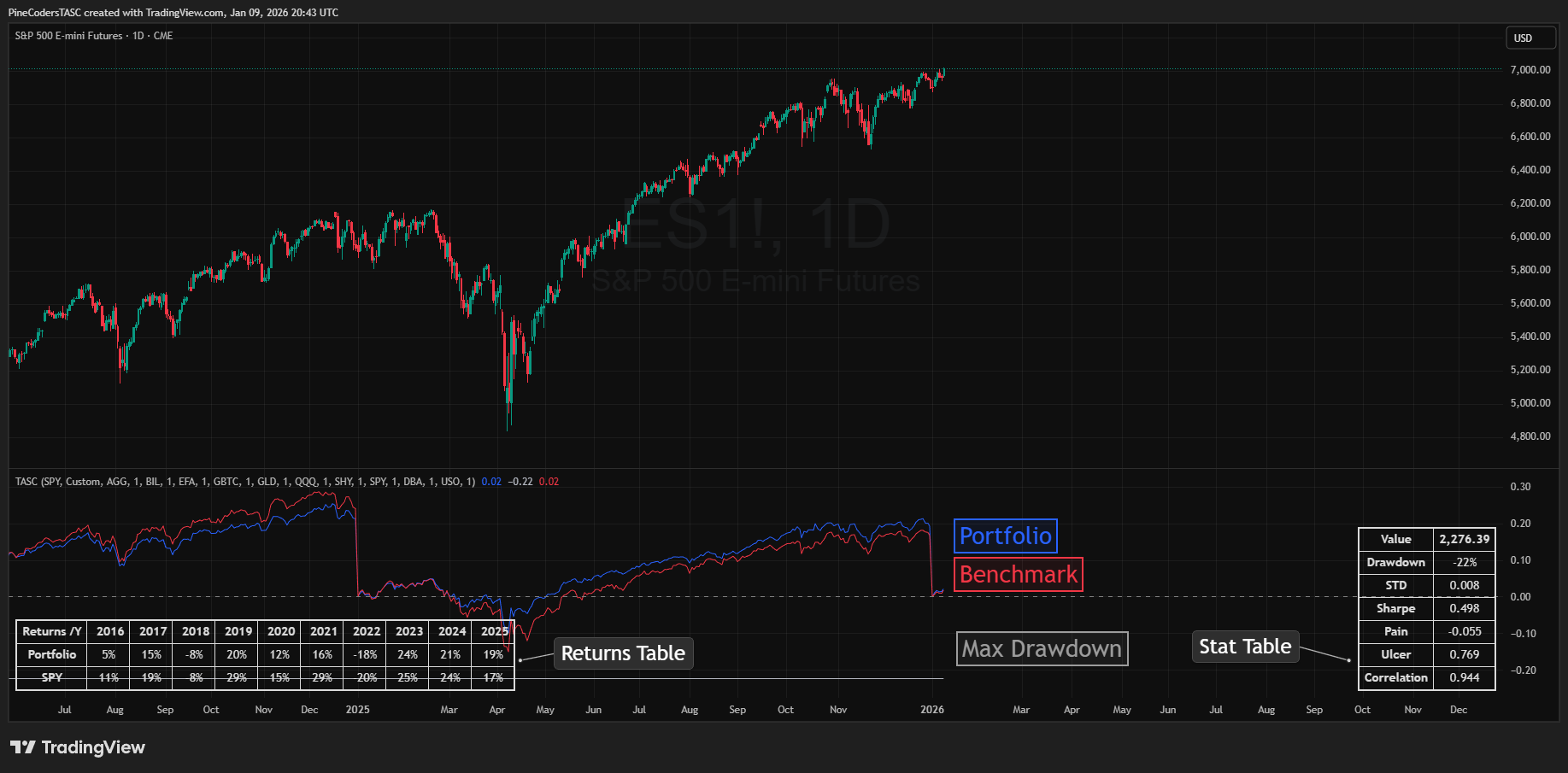Click the 2025 column header in returns table
The height and width of the screenshot is (773, 1568).
click(x=494, y=631)
